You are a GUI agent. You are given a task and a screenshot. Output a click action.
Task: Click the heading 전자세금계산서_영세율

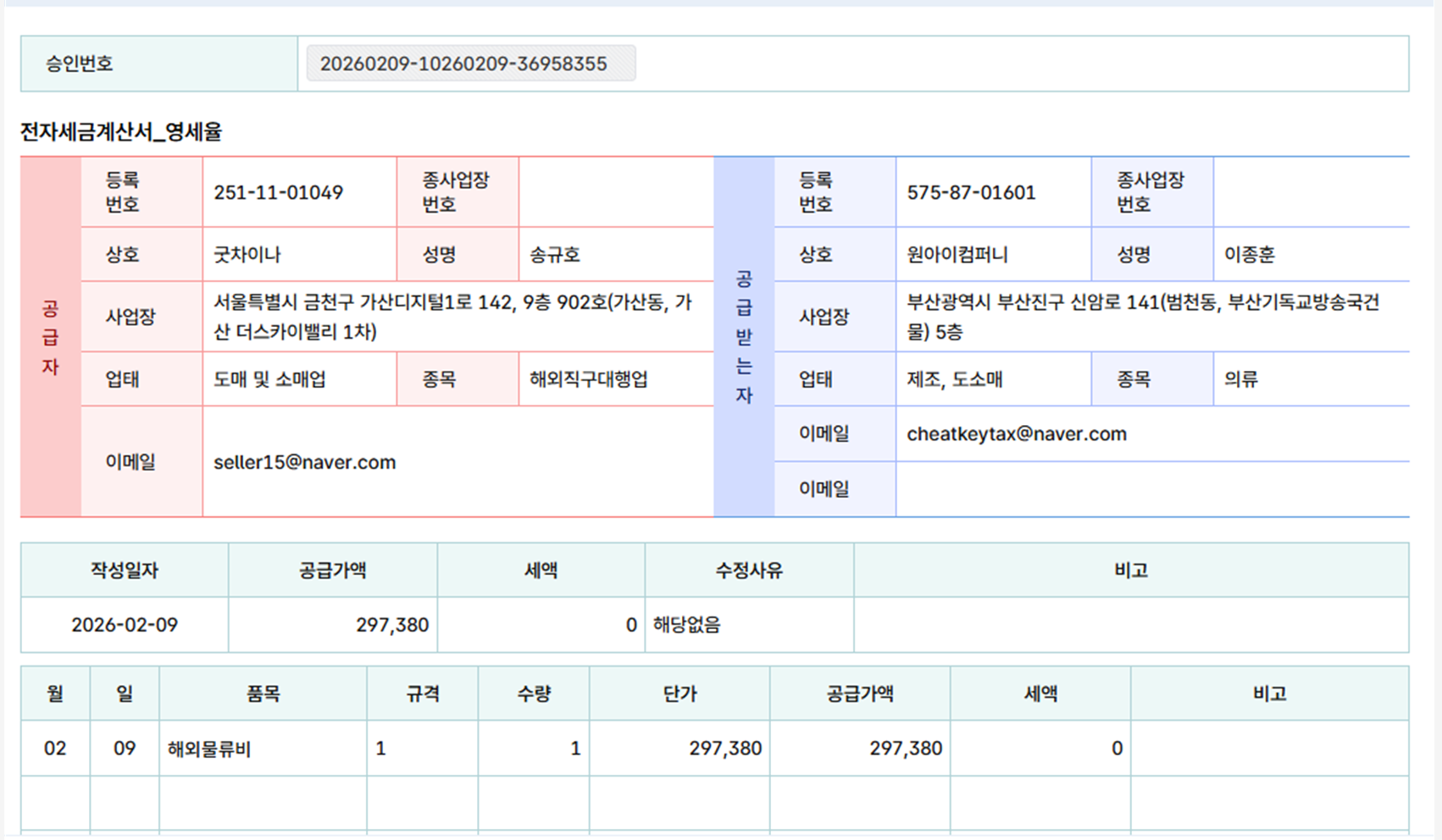click(121, 131)
